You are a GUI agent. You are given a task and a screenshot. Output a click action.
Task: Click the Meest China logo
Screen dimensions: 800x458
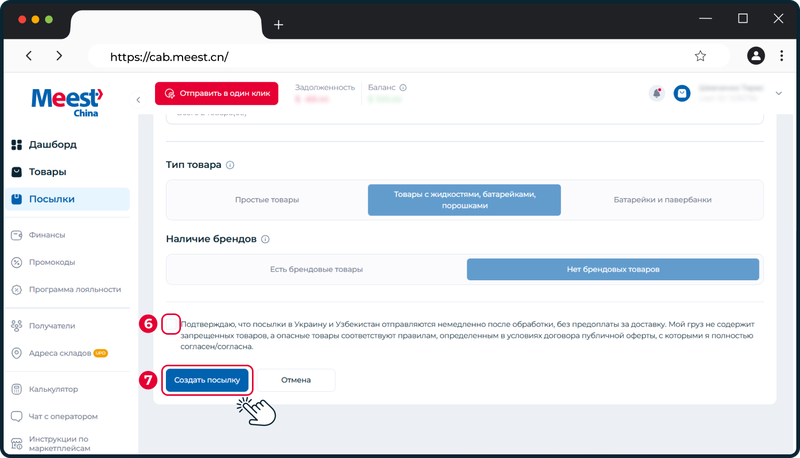tap(67, 102)
